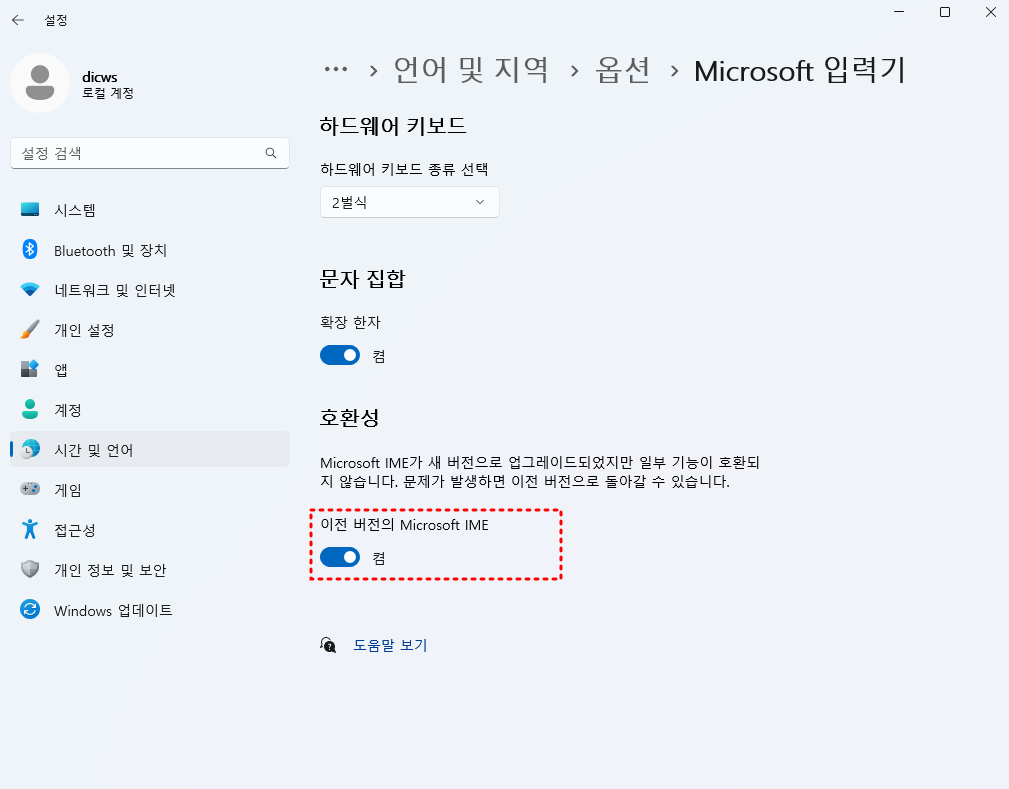Click the 하드웨어 키보드 section heading

[393, 125]
